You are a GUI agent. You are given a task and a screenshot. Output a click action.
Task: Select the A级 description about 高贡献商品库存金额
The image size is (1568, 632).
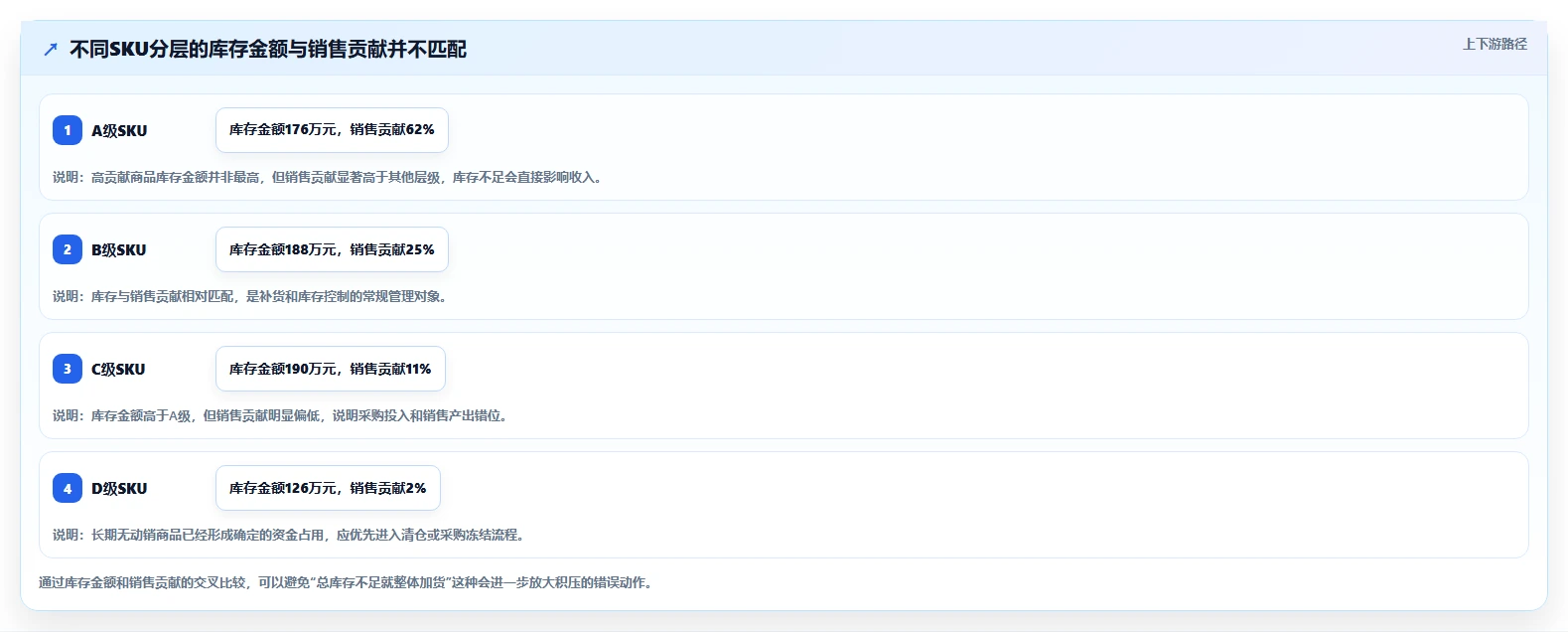click(x=329, y=177)
